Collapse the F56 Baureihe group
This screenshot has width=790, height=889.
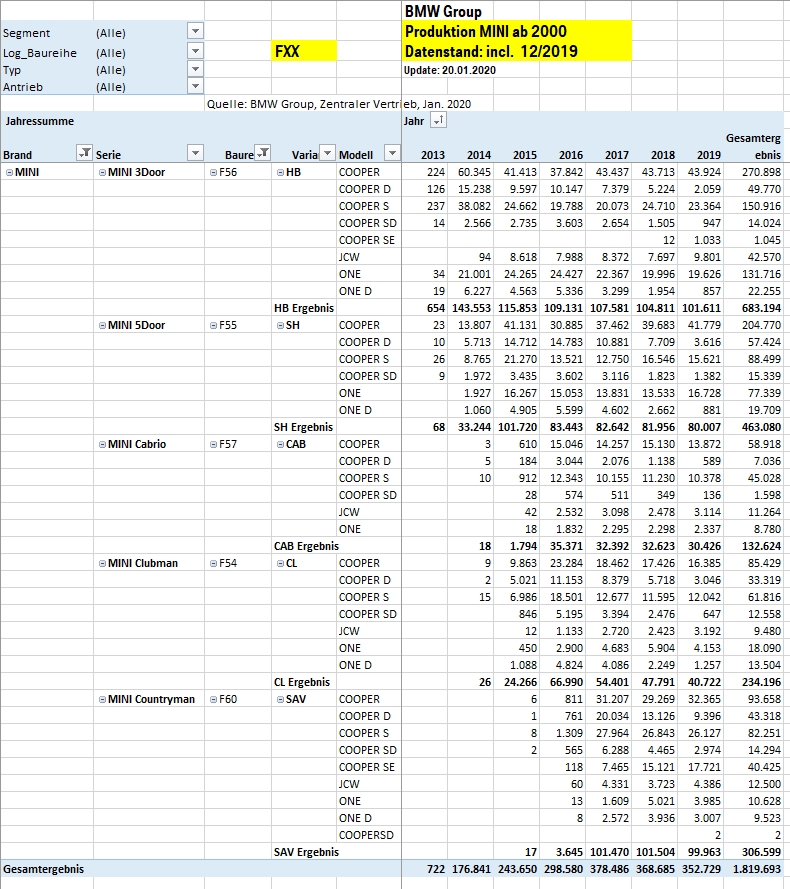[213, 172]
